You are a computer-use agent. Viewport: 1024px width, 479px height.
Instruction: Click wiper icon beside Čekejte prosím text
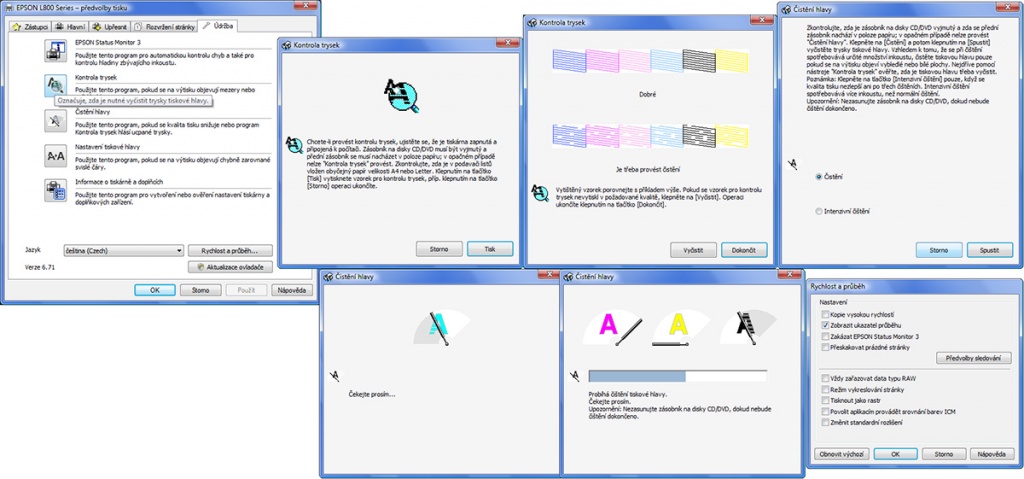[x=336, y=375]
